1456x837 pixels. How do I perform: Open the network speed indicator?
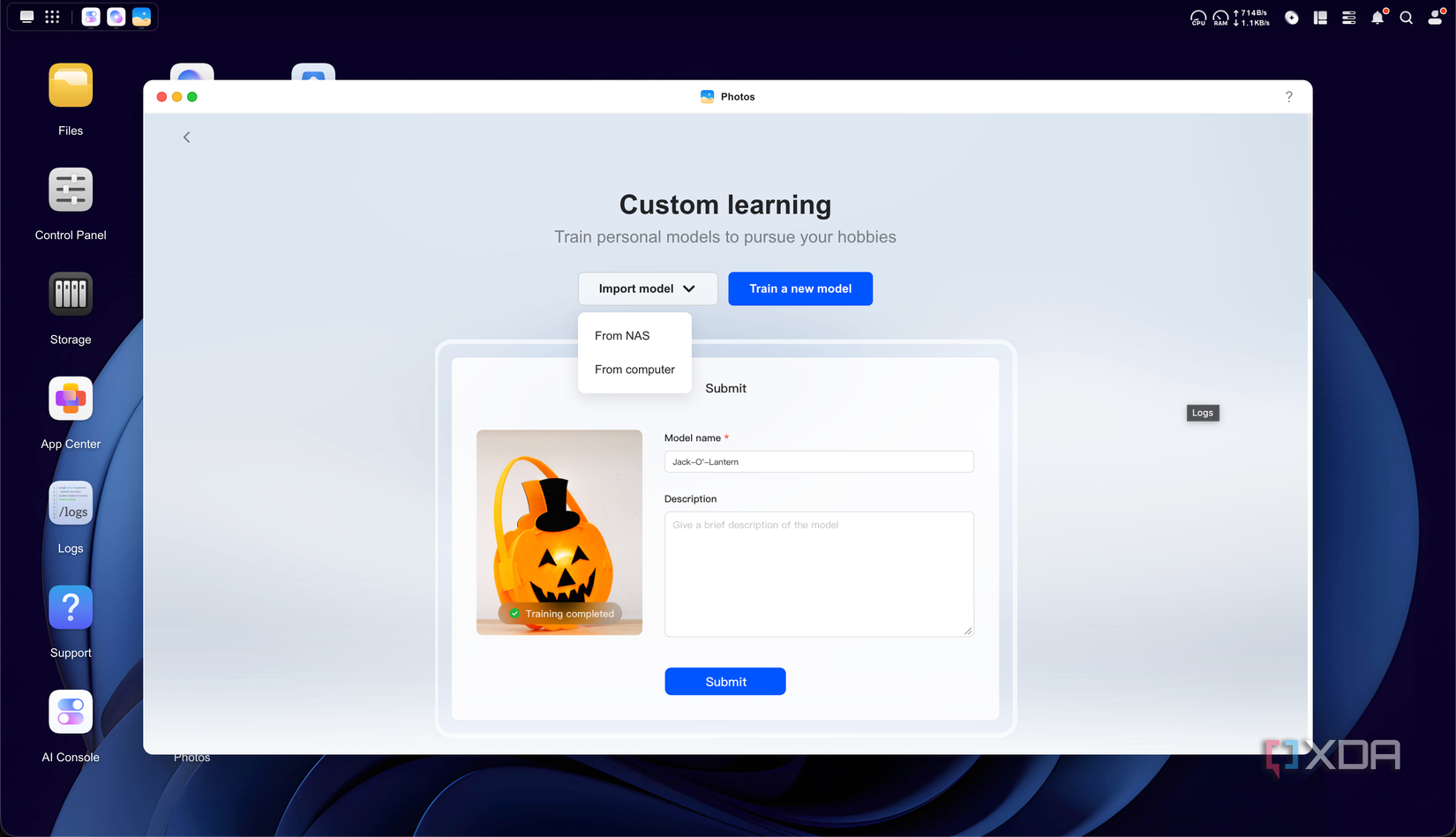pyautogui.click(x=1252, y=18)
